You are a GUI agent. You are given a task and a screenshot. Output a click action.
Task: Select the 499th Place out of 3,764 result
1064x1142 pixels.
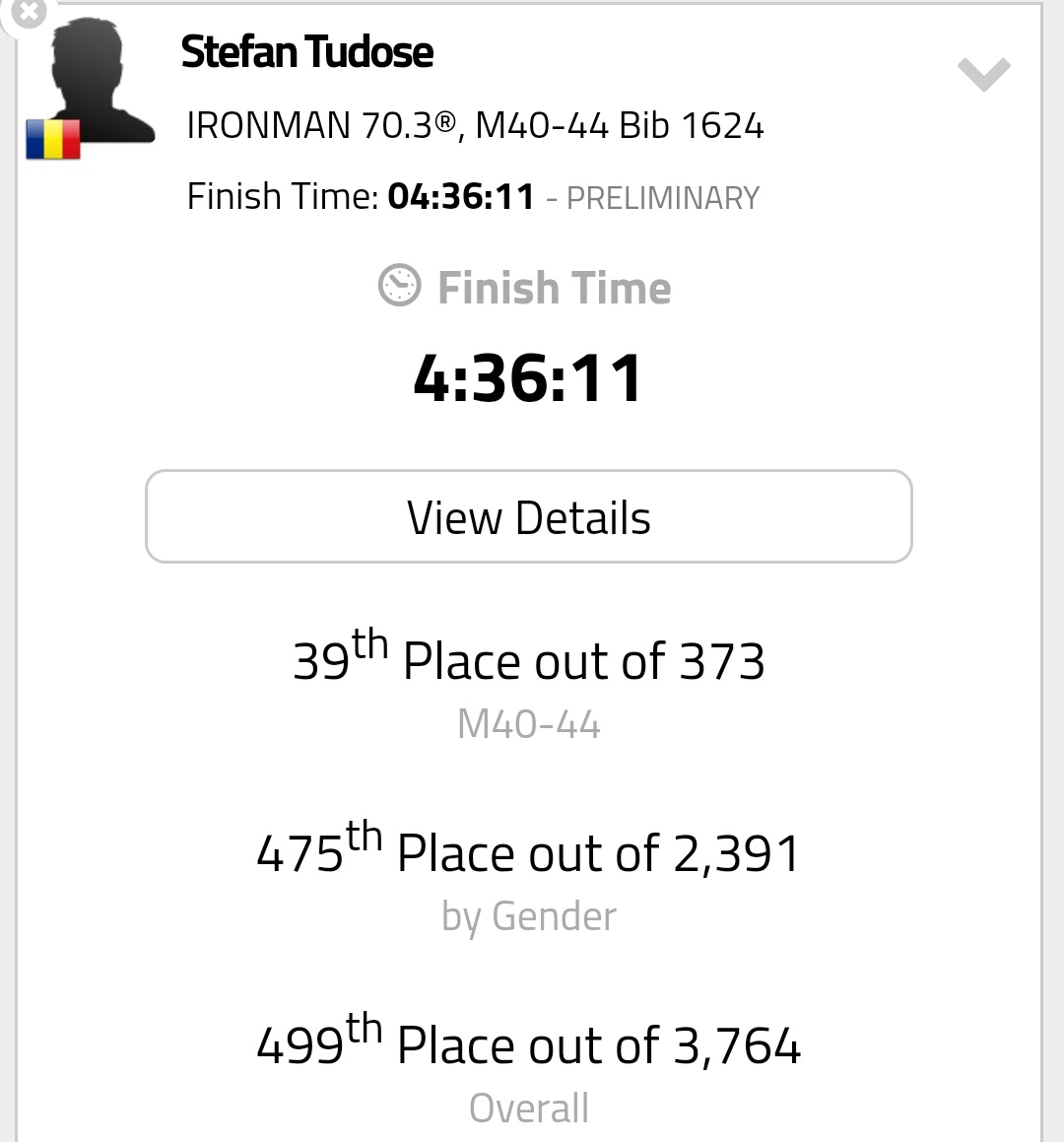click(x=529, y=1041)
